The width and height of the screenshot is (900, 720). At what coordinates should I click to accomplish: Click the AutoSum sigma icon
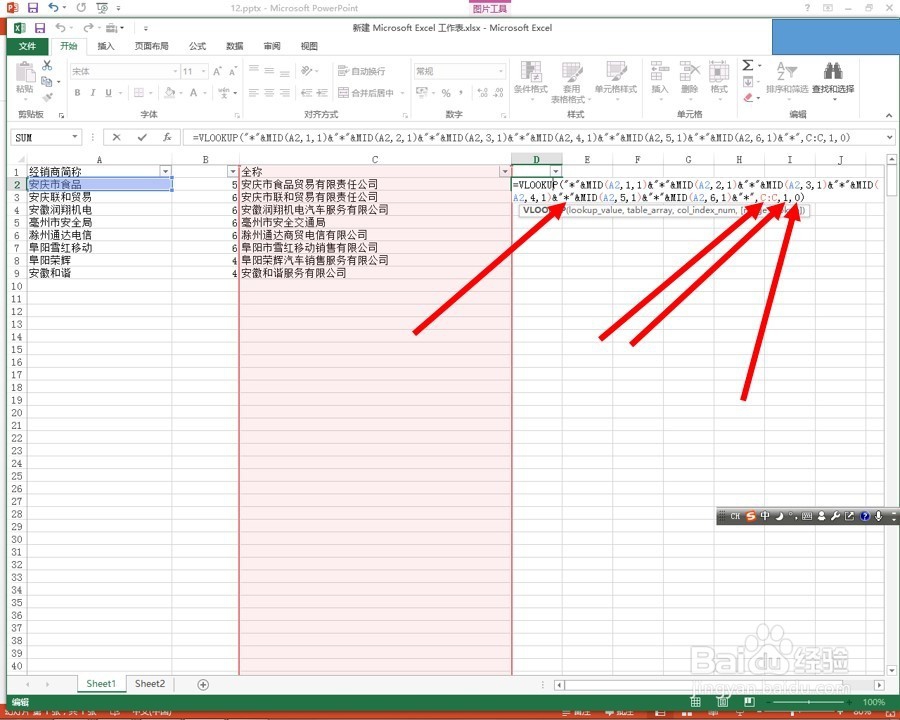pyautogui.click(x=747, y=65)
